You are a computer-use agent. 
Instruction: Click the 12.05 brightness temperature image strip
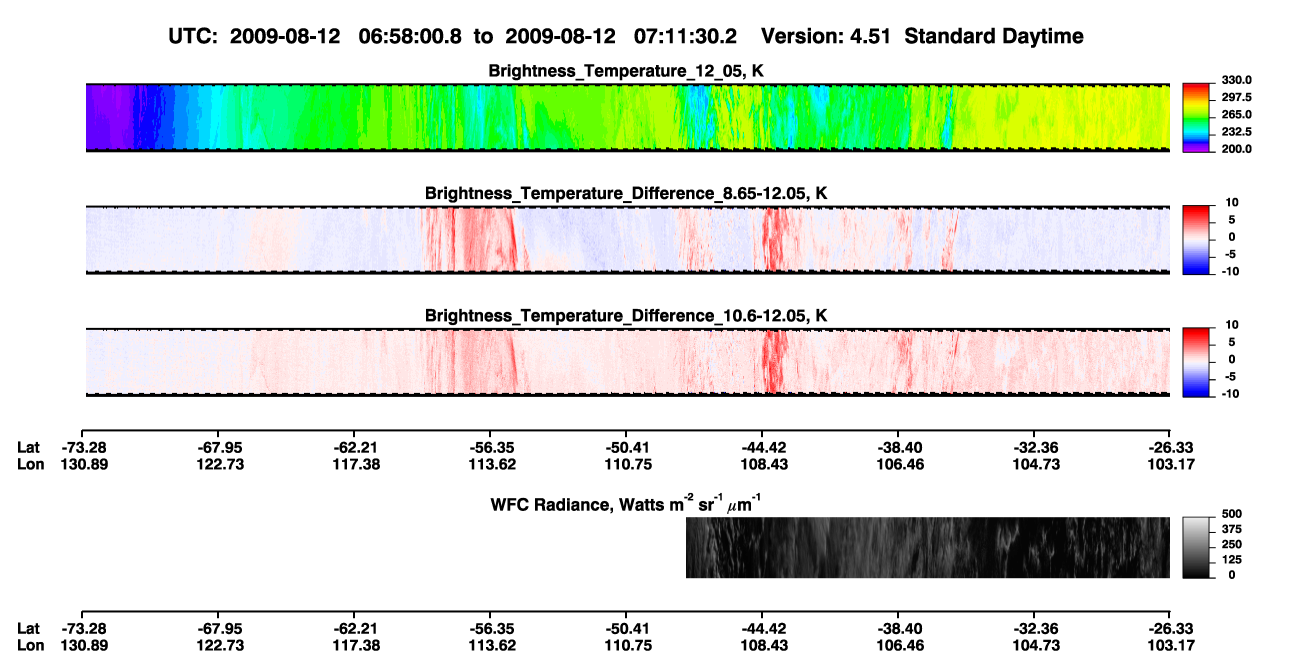[x=628, y=117]
